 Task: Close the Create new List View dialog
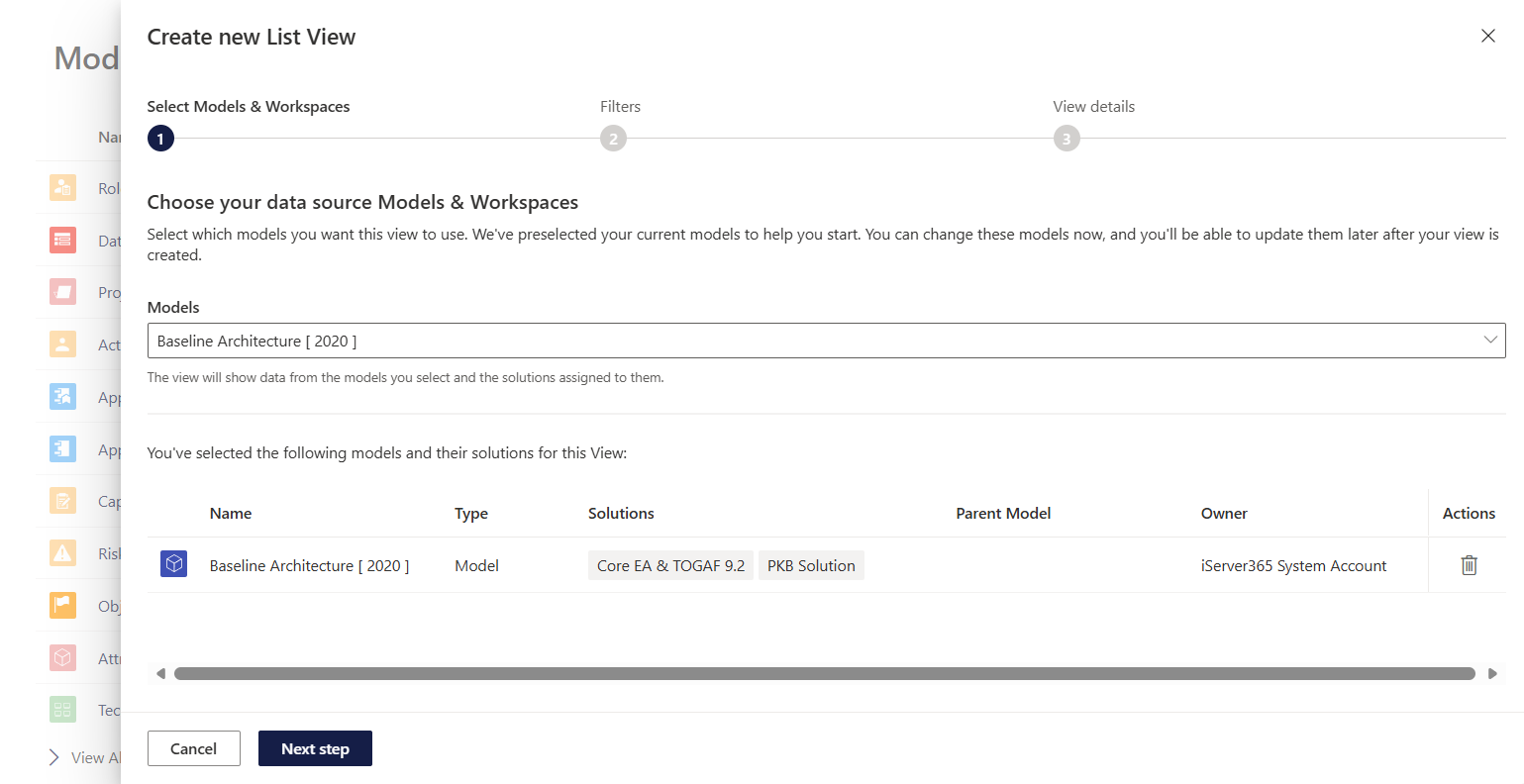1487,36
